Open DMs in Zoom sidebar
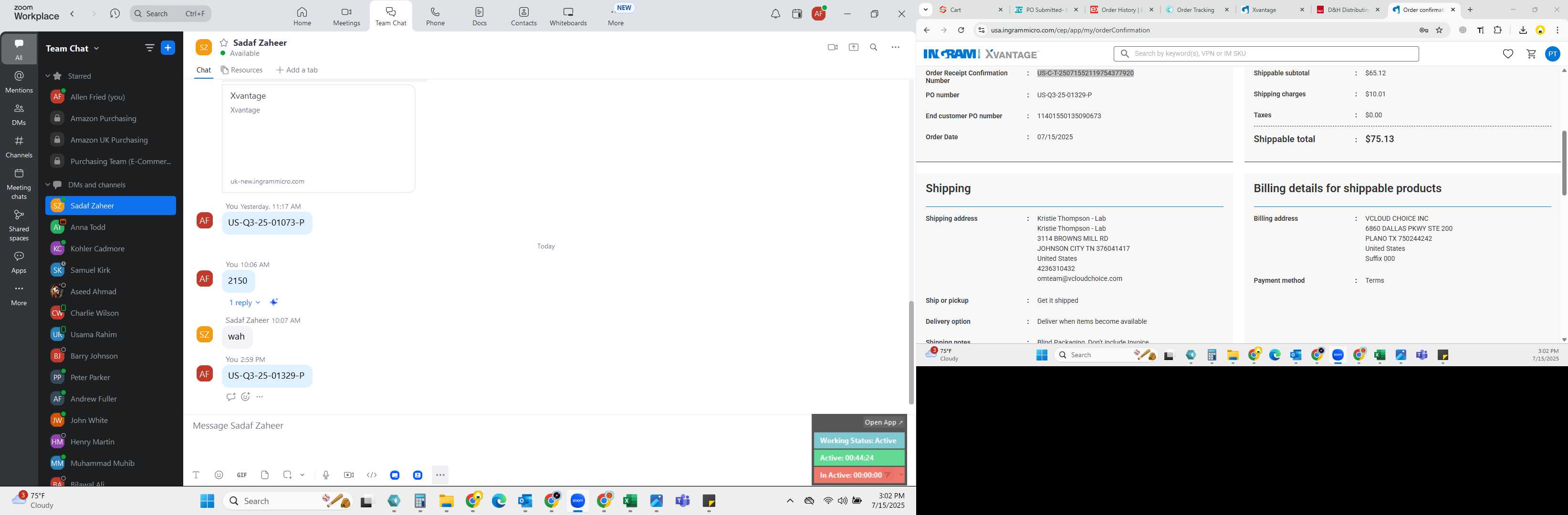Image resolution: width=1568 pixels, height=515 pixels. coord(19,114)
